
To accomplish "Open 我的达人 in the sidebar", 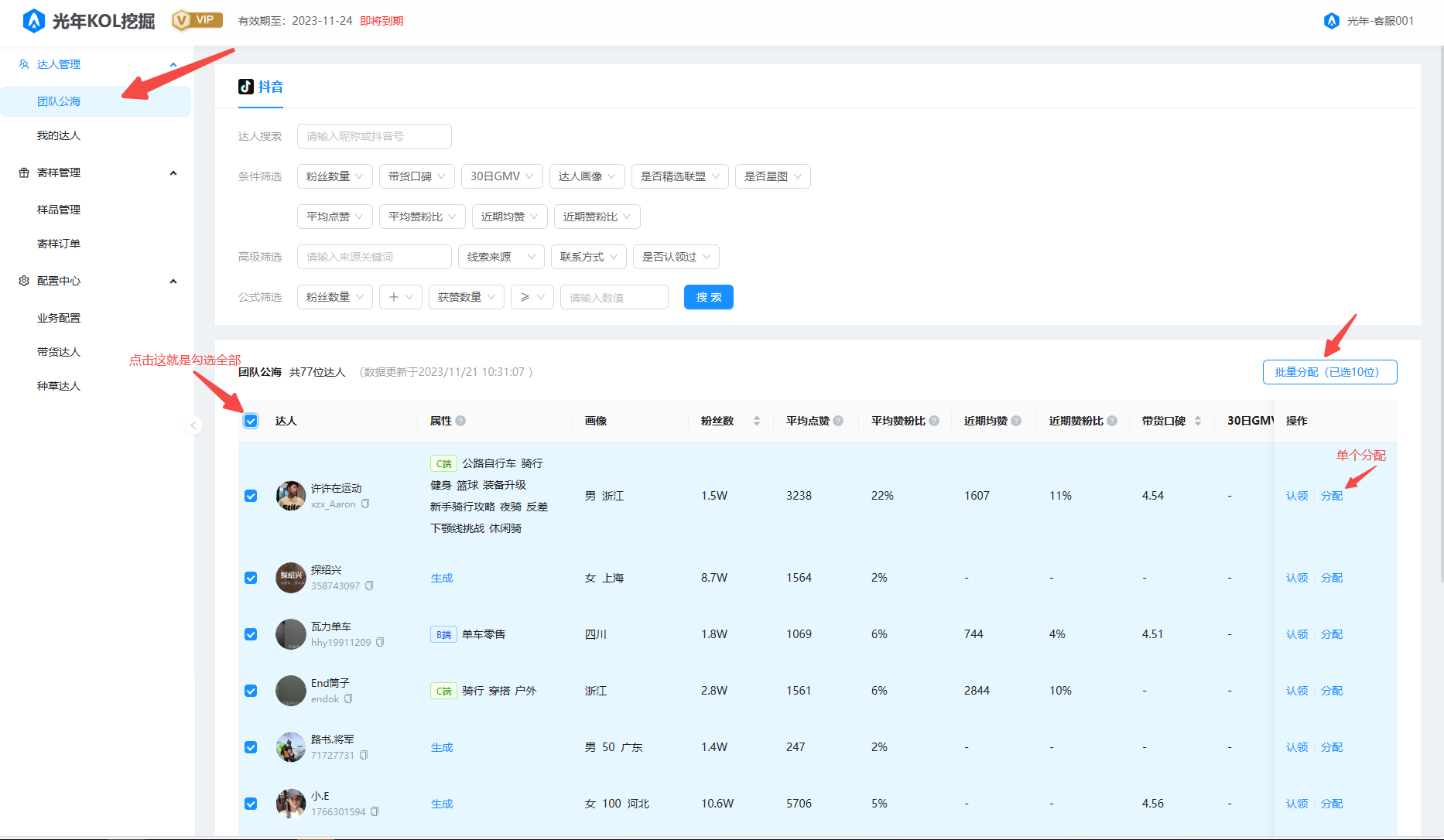I will 59,135.
